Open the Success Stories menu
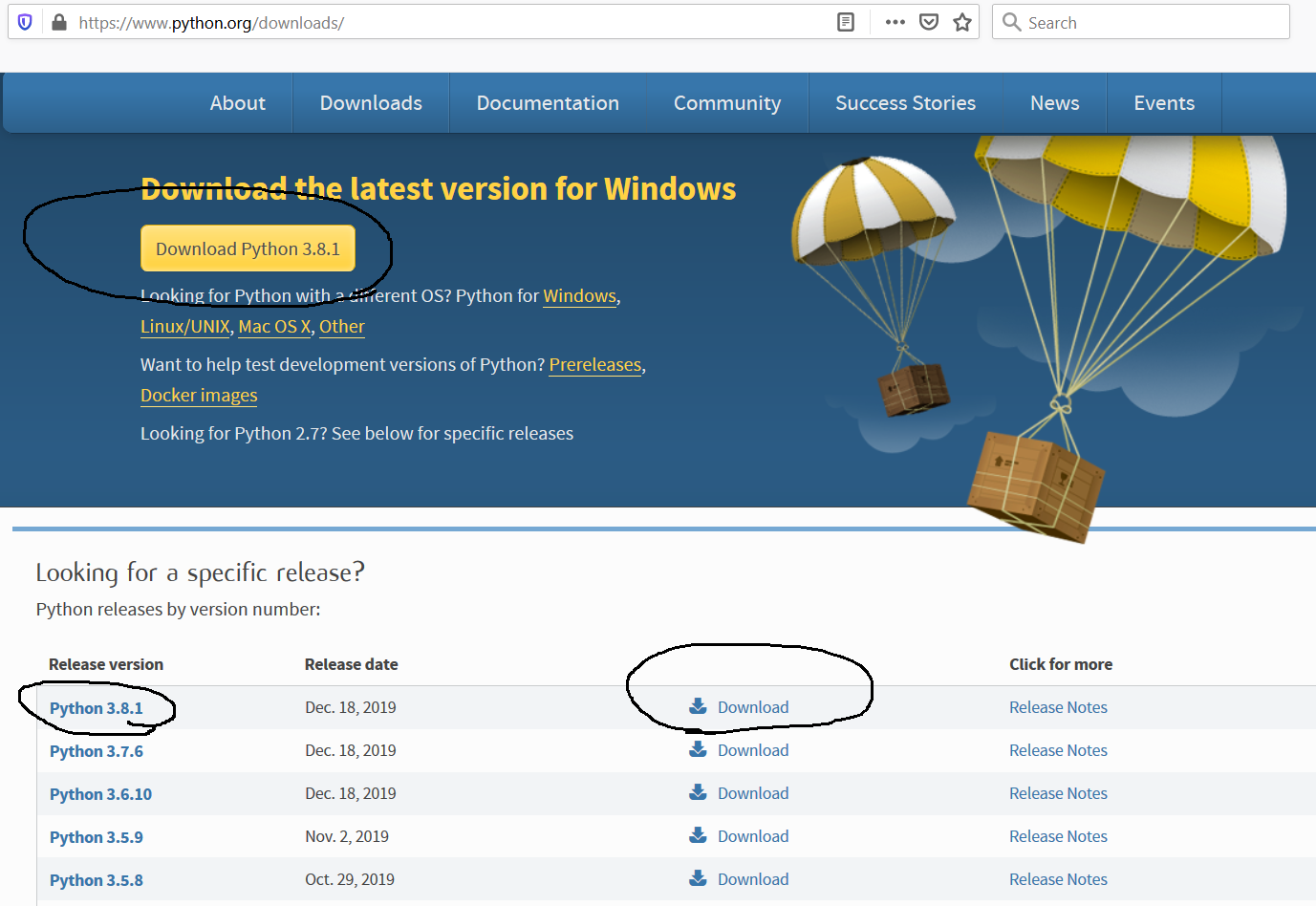 click(906, 103)
